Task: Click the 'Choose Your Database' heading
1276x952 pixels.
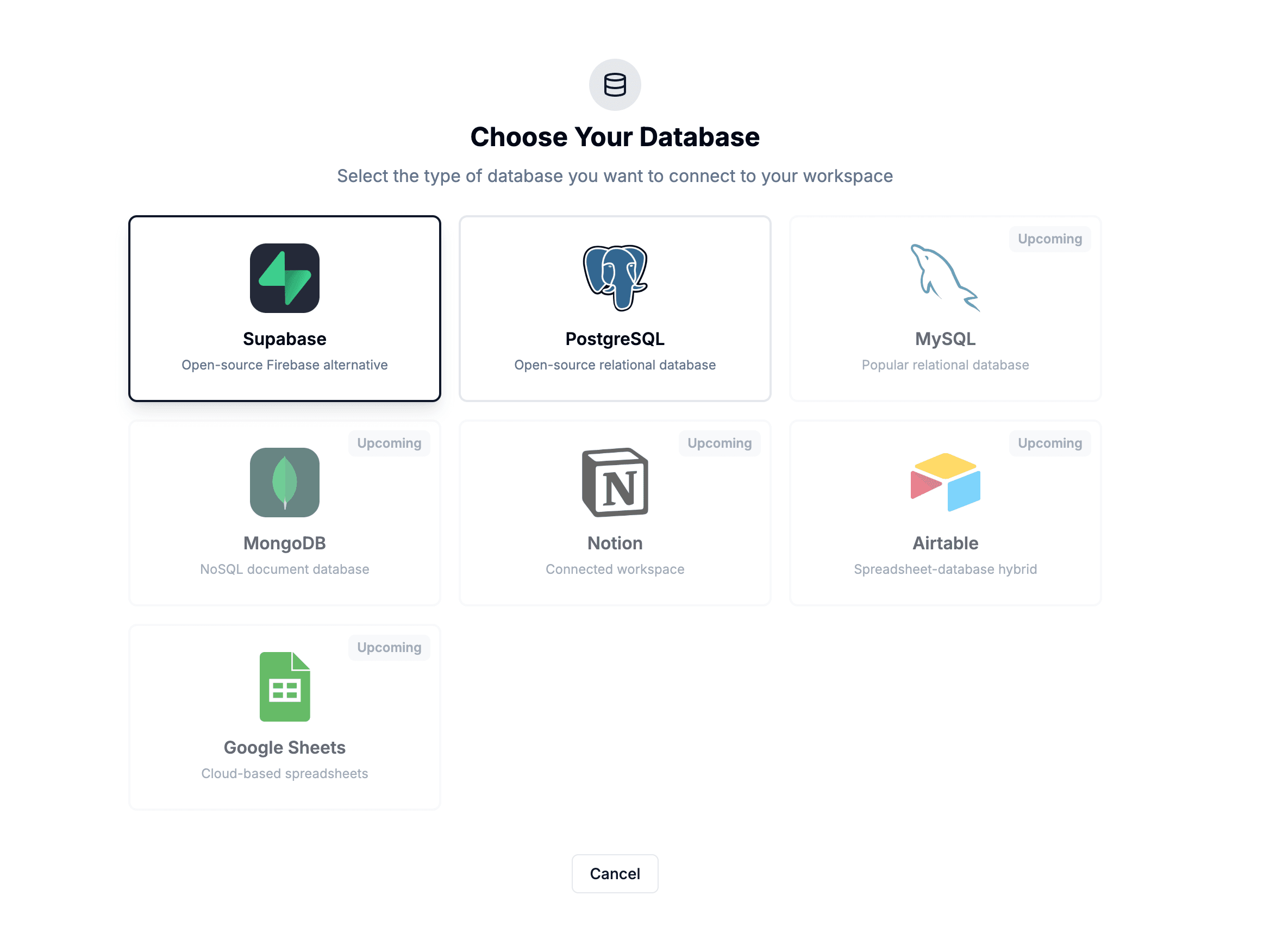Action: [615, 136]
